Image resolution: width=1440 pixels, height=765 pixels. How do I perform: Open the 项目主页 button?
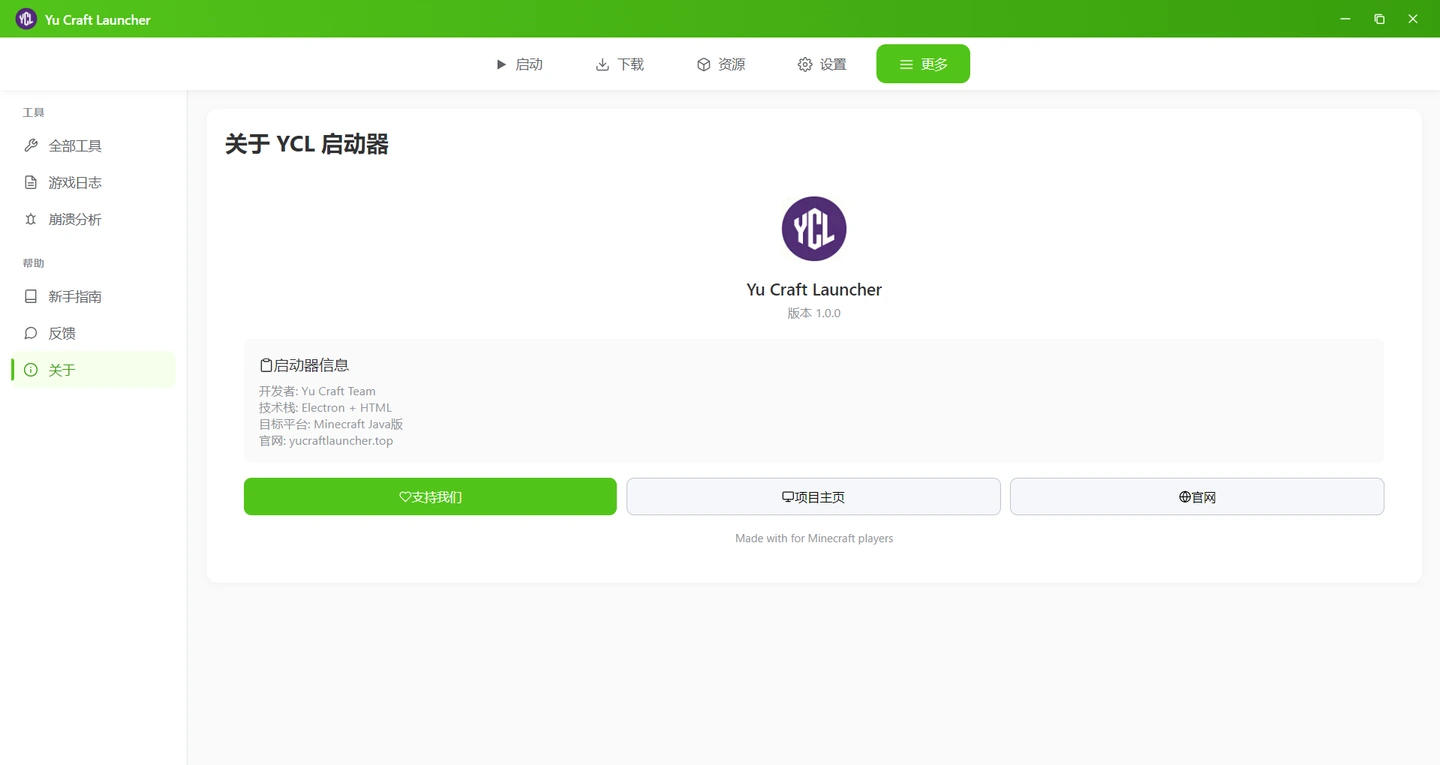tap(814, 497)
